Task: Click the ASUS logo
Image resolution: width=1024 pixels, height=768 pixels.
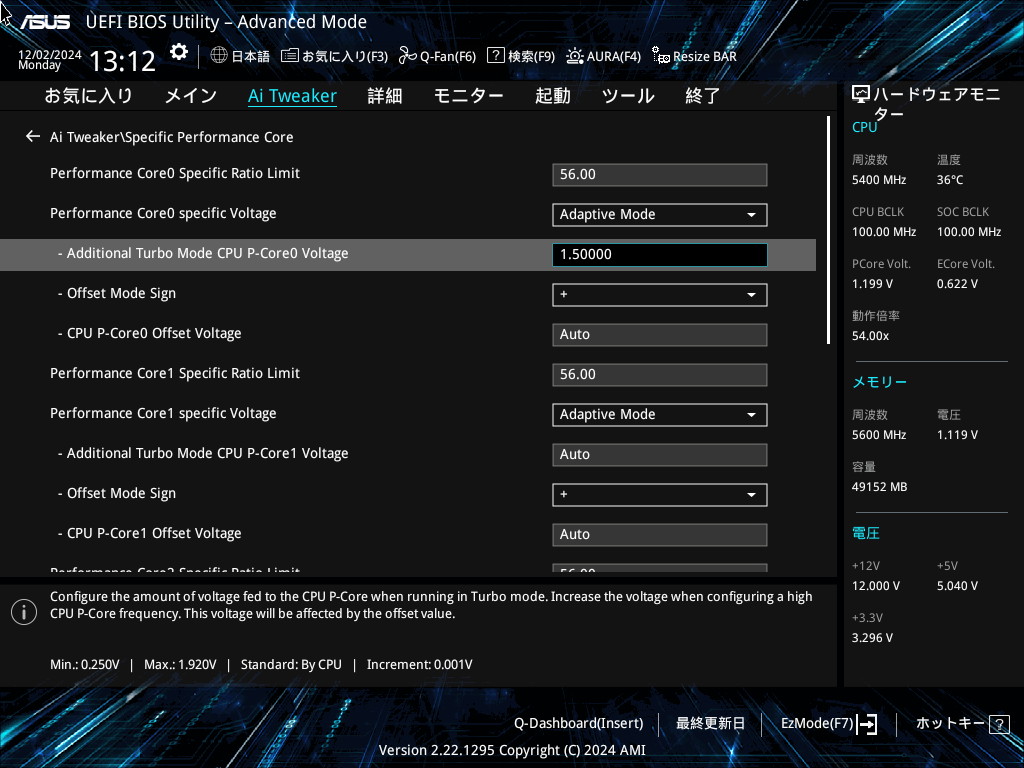Action: 44,22
